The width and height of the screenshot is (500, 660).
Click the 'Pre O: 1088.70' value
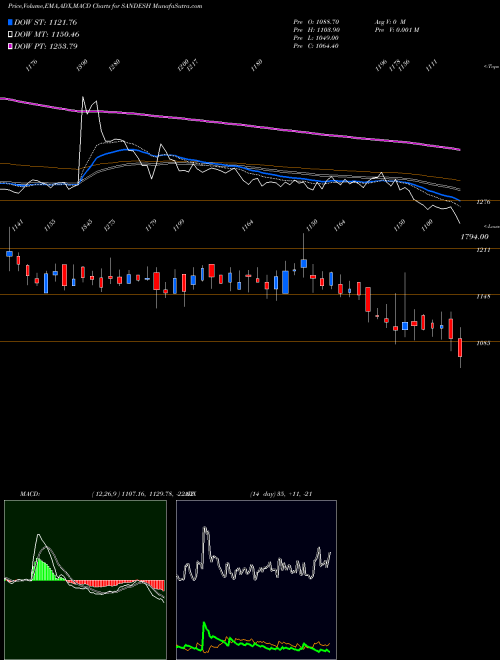(316, 21)
